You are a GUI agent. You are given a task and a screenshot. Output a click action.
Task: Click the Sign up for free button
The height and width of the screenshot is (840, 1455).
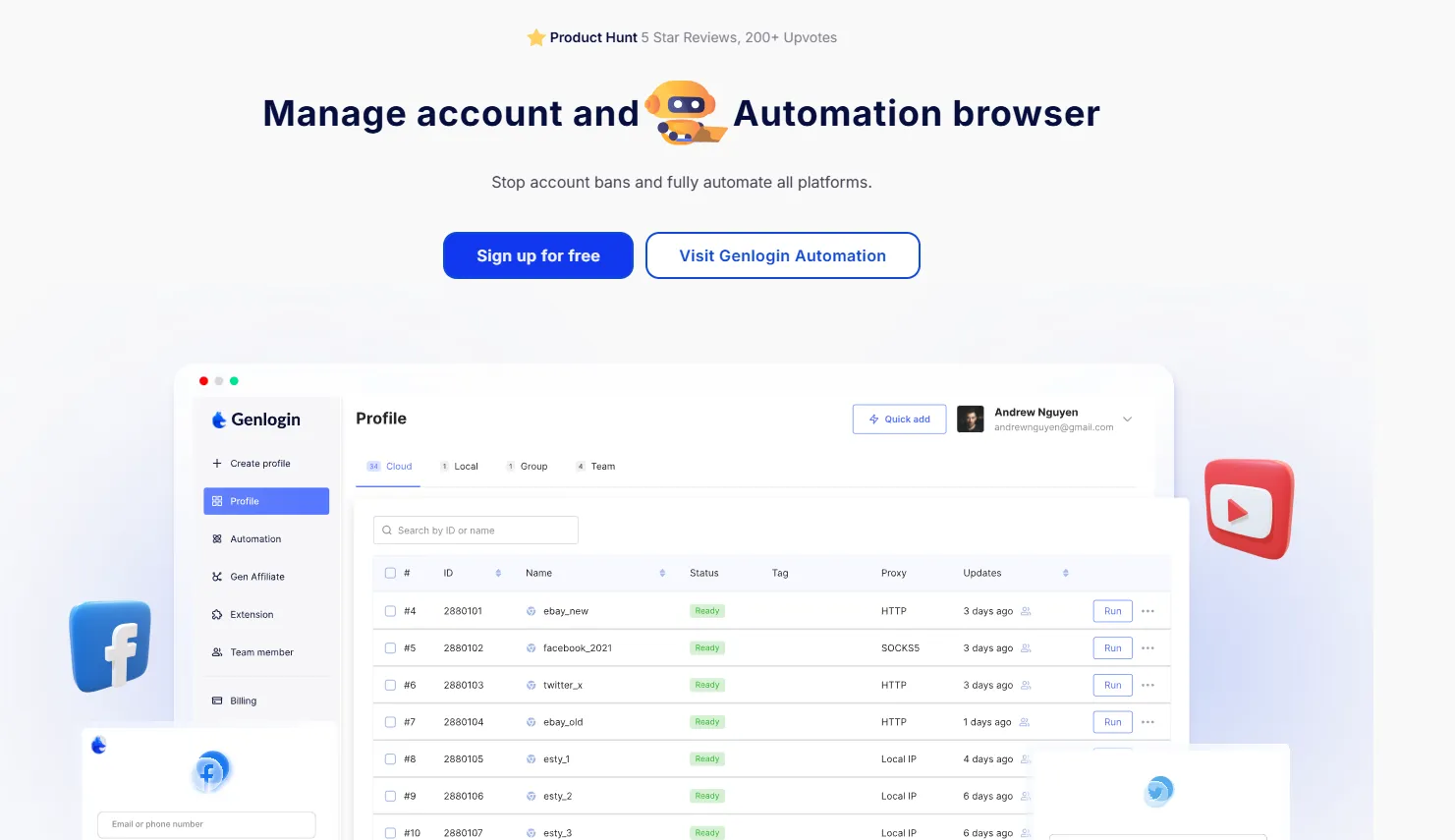pos(537,255)
